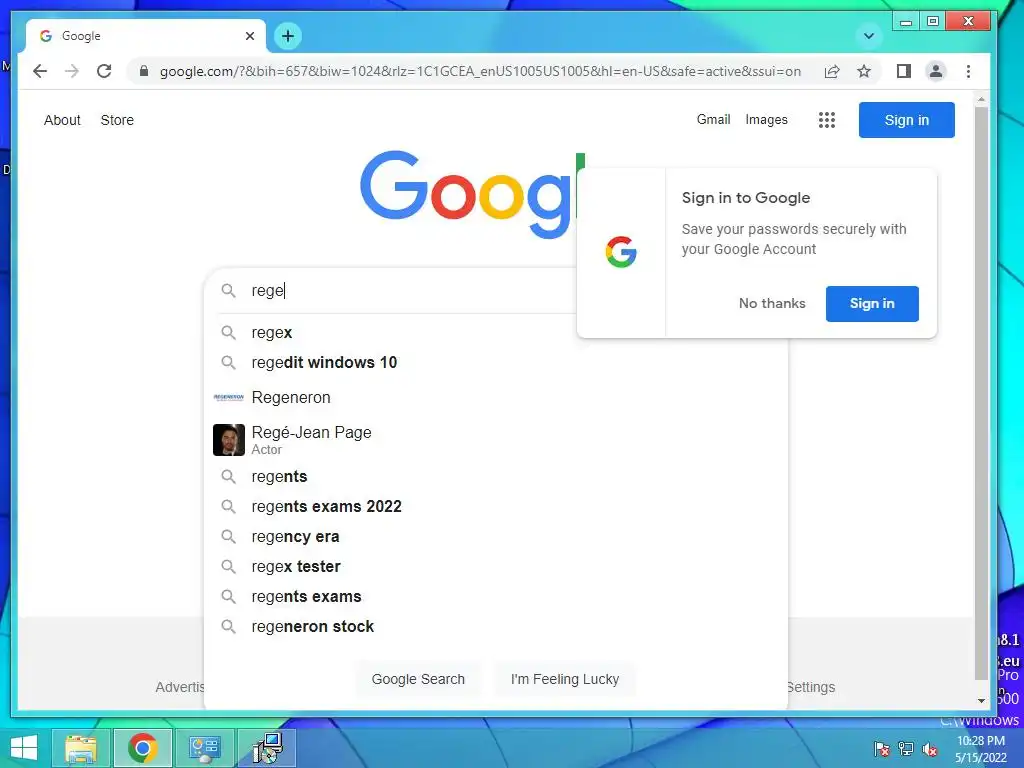Open the Chrome profile avatar menu
The height and width of the screenshot is (768, 1024).
[x=936, y=71]
